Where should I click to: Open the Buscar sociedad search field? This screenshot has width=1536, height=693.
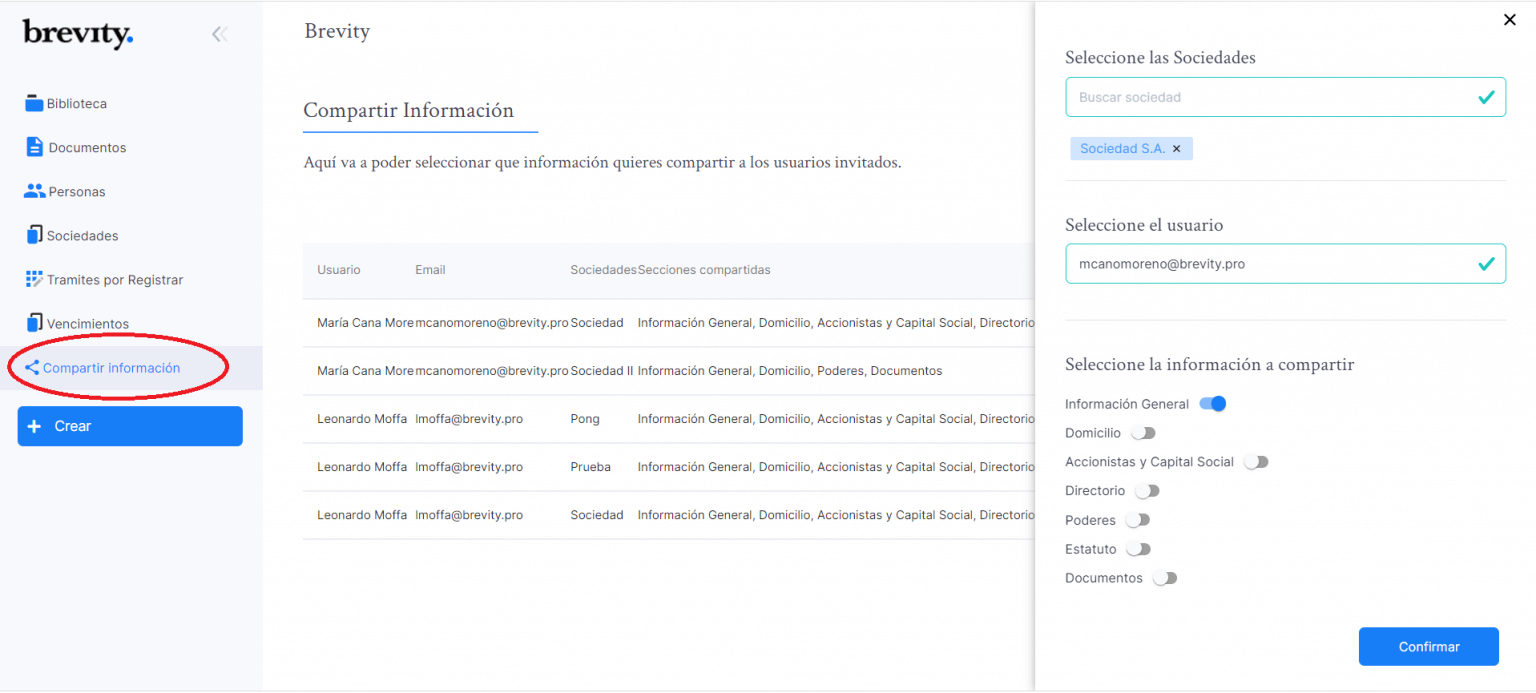click(1270, 97)
